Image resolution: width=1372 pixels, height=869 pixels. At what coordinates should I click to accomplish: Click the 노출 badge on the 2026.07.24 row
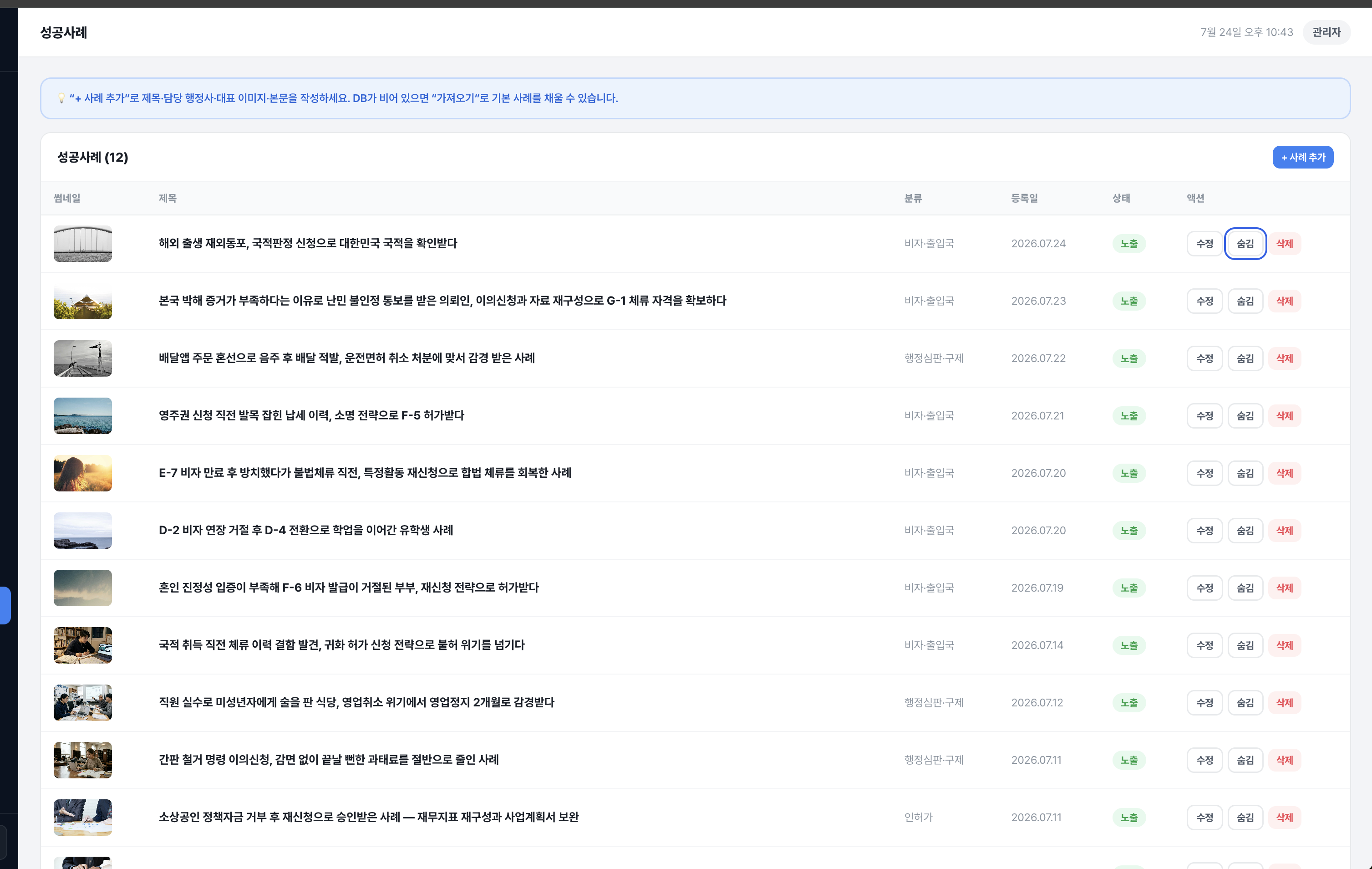1129,244
